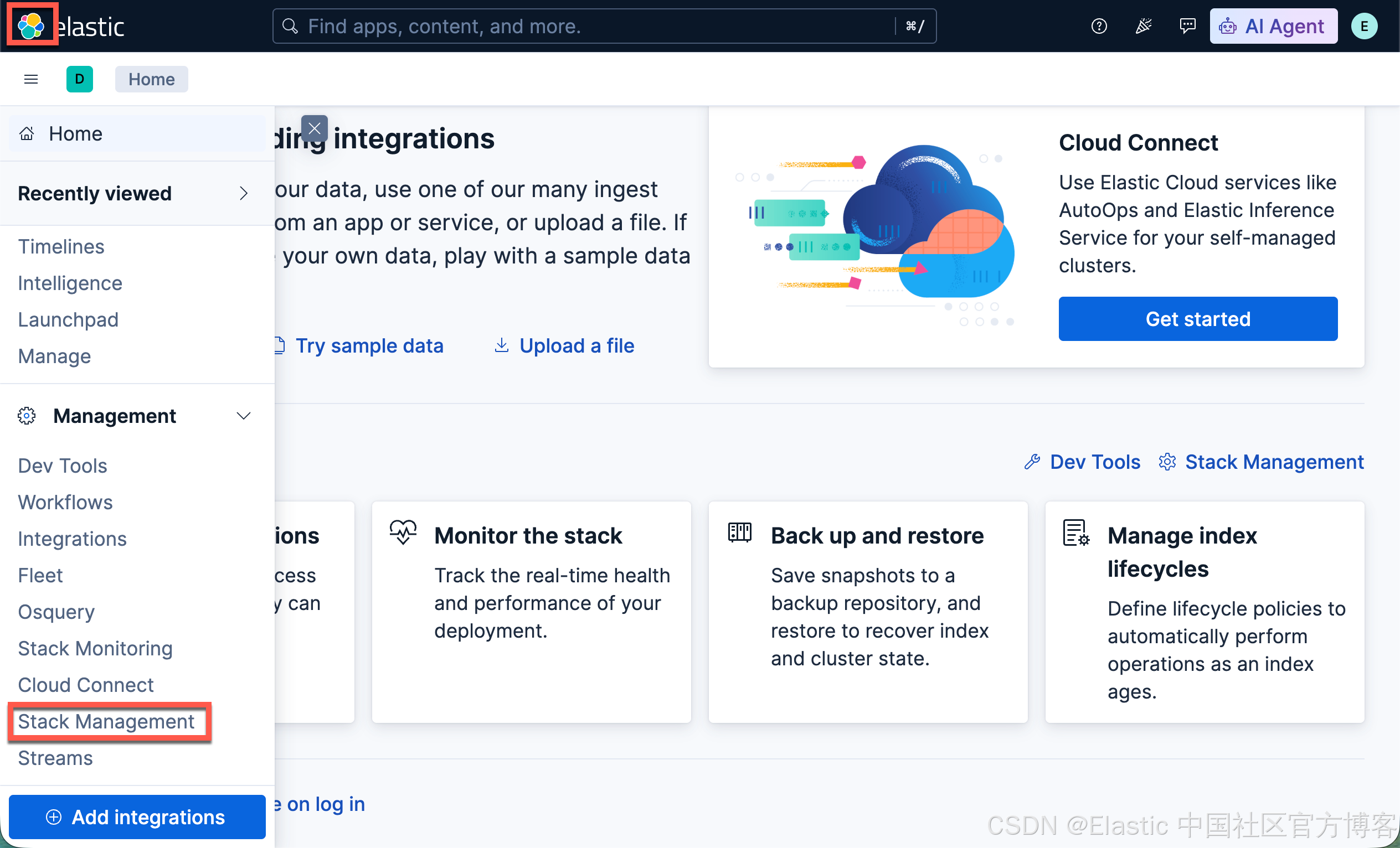Open Fleet in the sidebar
Image resolution: width=1400 pixels, height=848 pixels.
(x=40, y=575)
